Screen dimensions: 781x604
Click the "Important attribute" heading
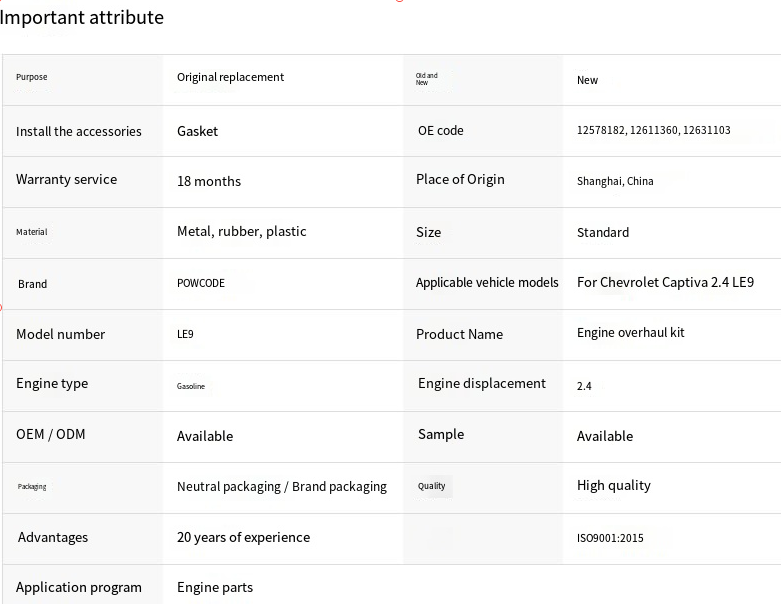pos(82,17)
